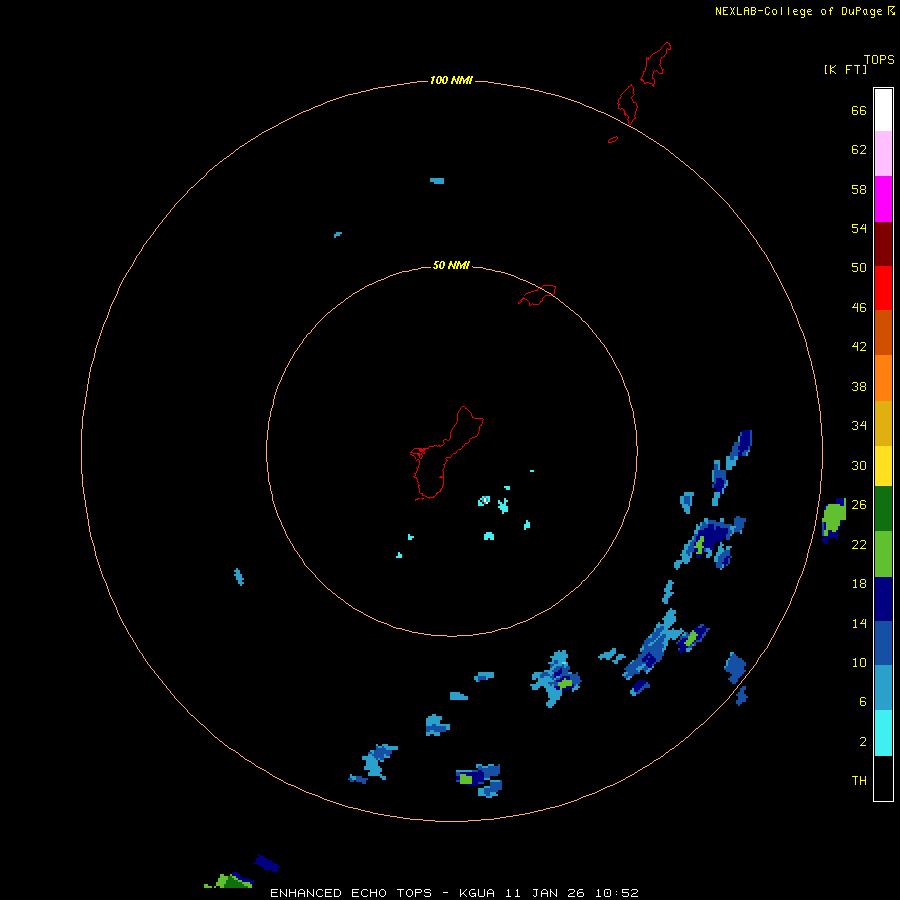Viewport: 900px width, 900px height.
Task: Click the cyan legend swatch
Action: pyautogui.click(x=883, y=733)
